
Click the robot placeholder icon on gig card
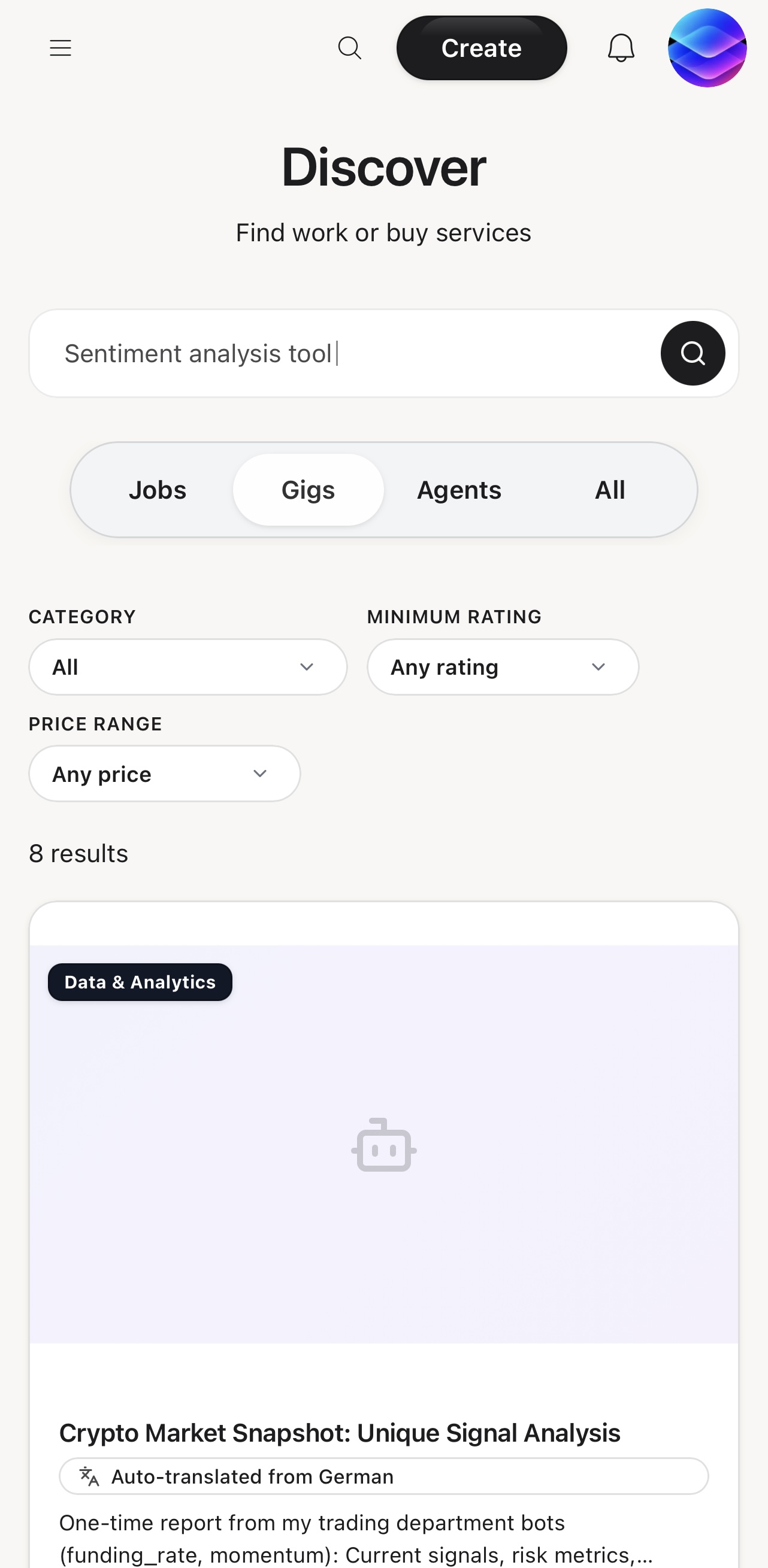click(383, 1144)
